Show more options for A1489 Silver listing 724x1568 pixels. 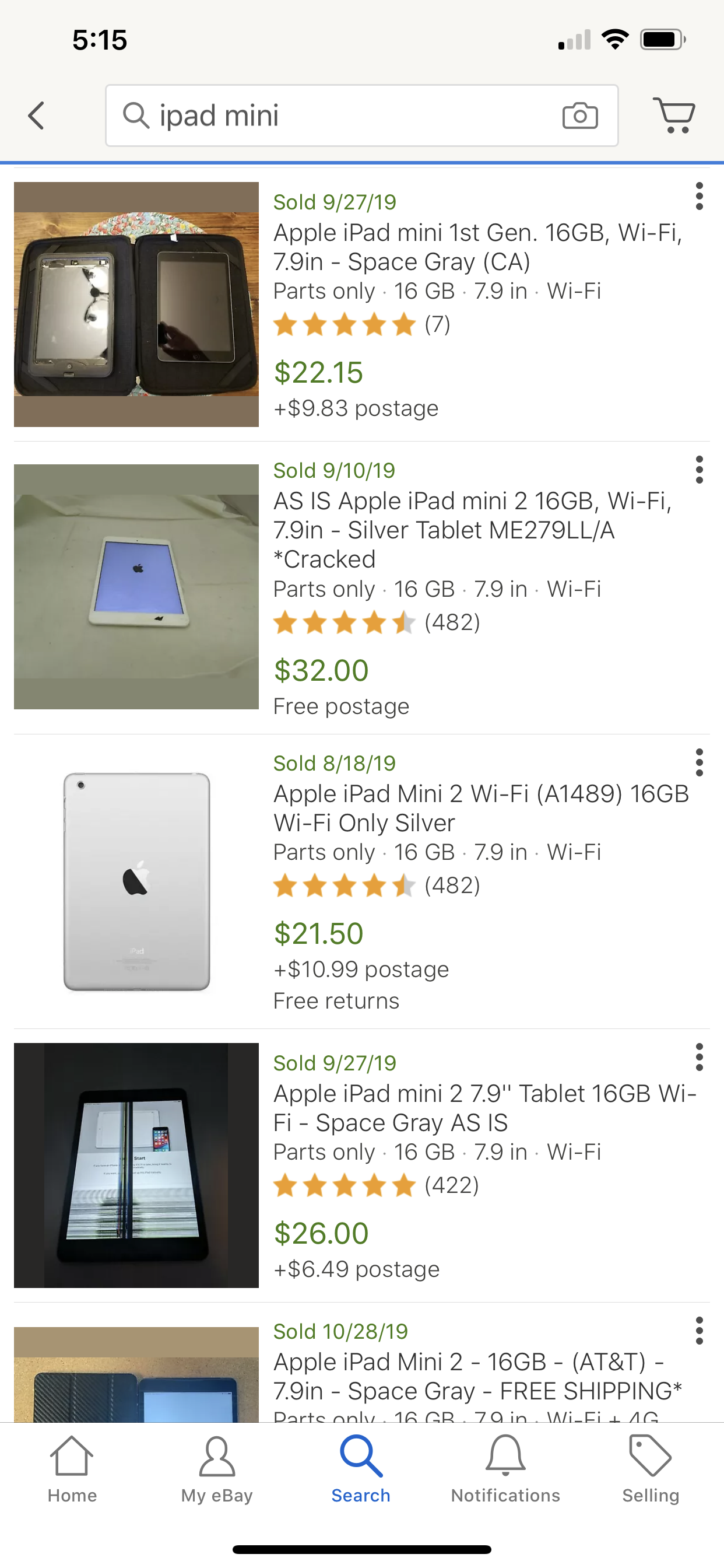tap(699, 762)
